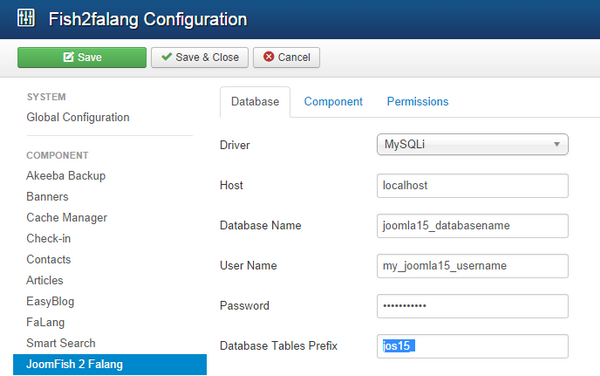This screenshot has height=376, width=600.
Task: Select FaLang in sidebar
Action: pyautogui.click(x=46, y=322)
